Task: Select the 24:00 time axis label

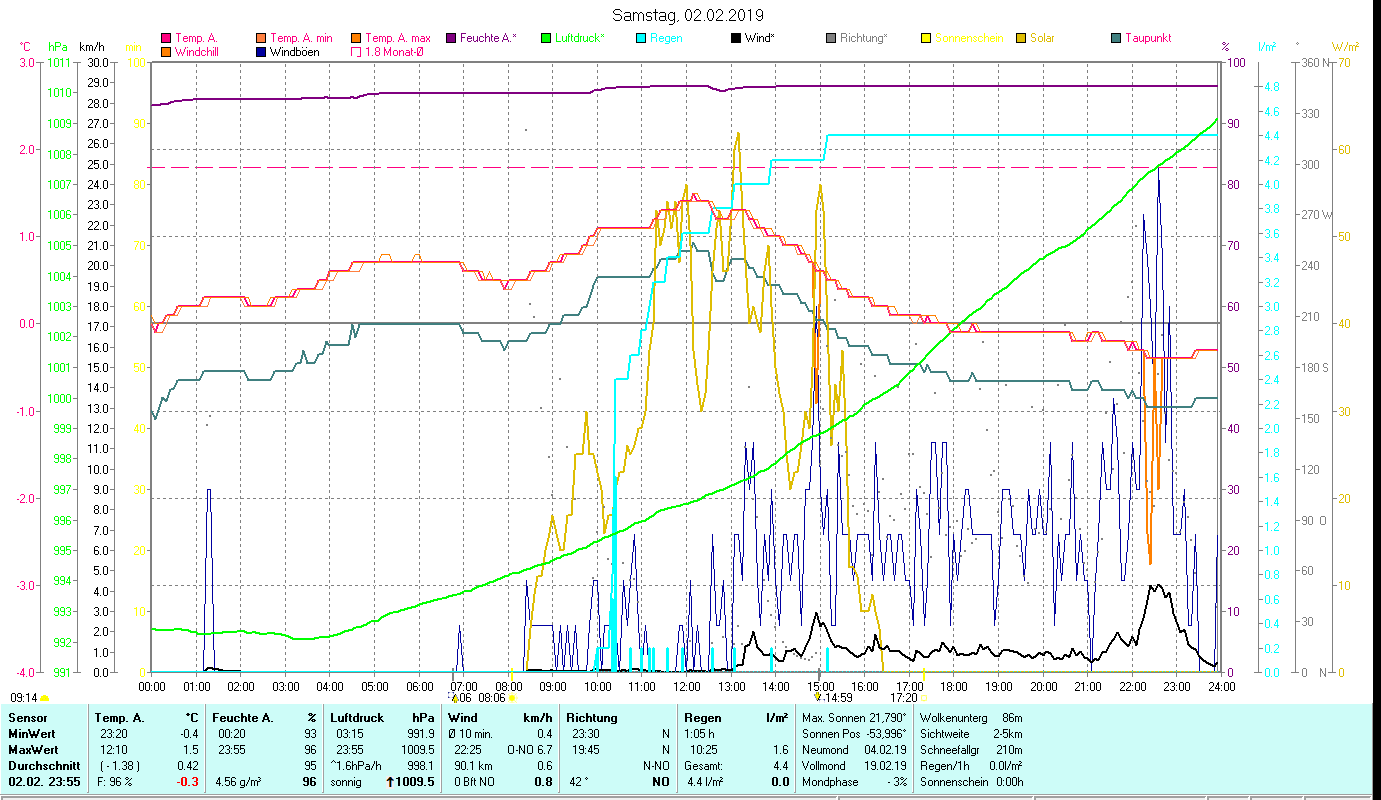Action: pos(1221,687)
